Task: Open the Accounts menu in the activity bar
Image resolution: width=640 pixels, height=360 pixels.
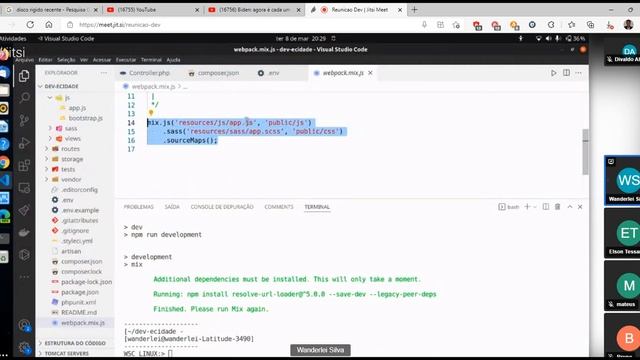Action: pos(24,325)
